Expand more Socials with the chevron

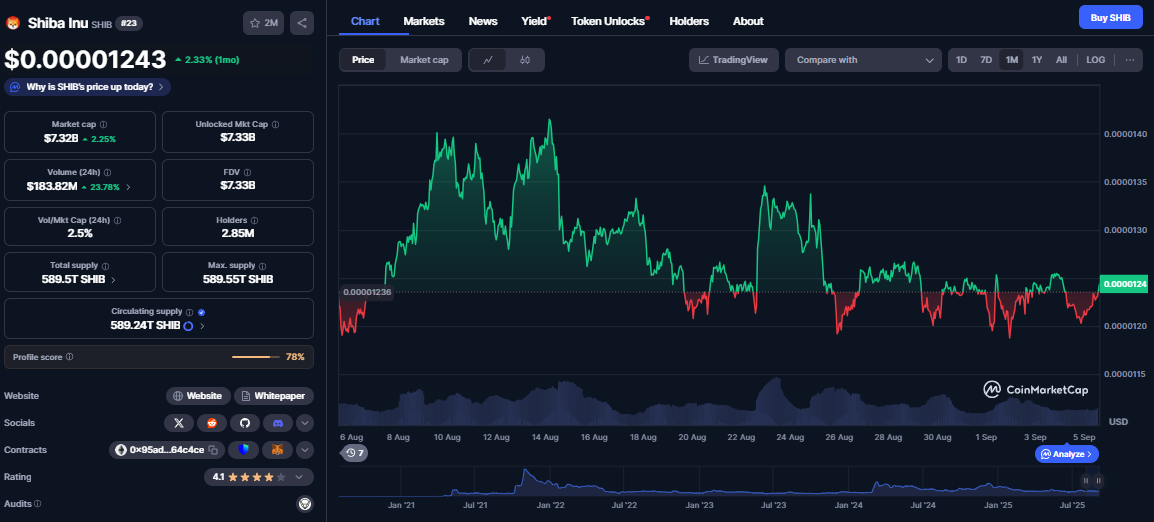(305, 423)
